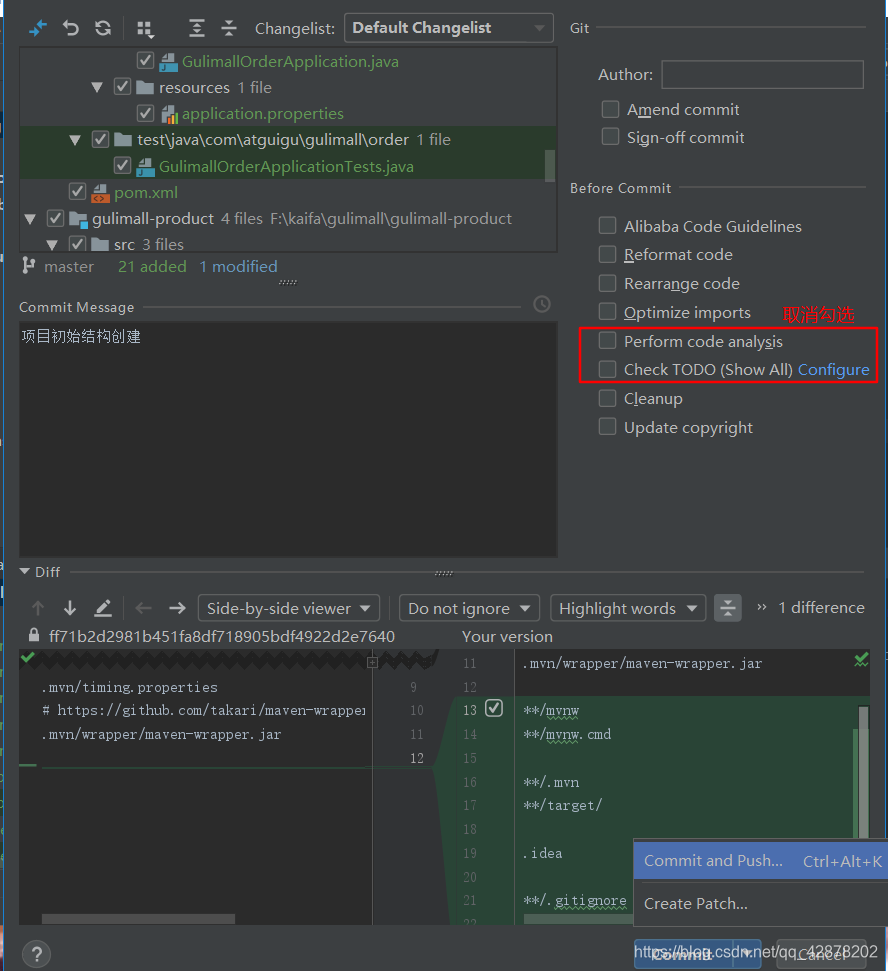Select Commit and Push menu item

tap(760, 861)
